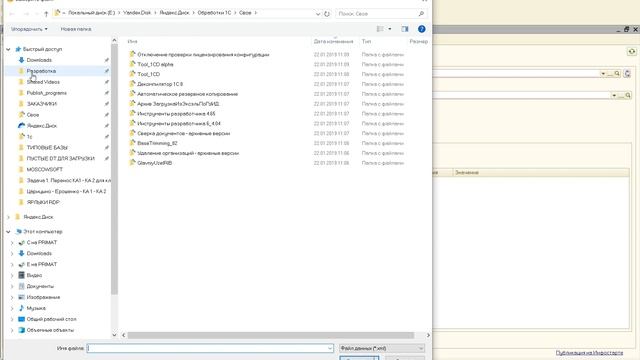Open Сверка документов - архивные версии folder
The image size is (640, 360).
click(x=184, y=133)
